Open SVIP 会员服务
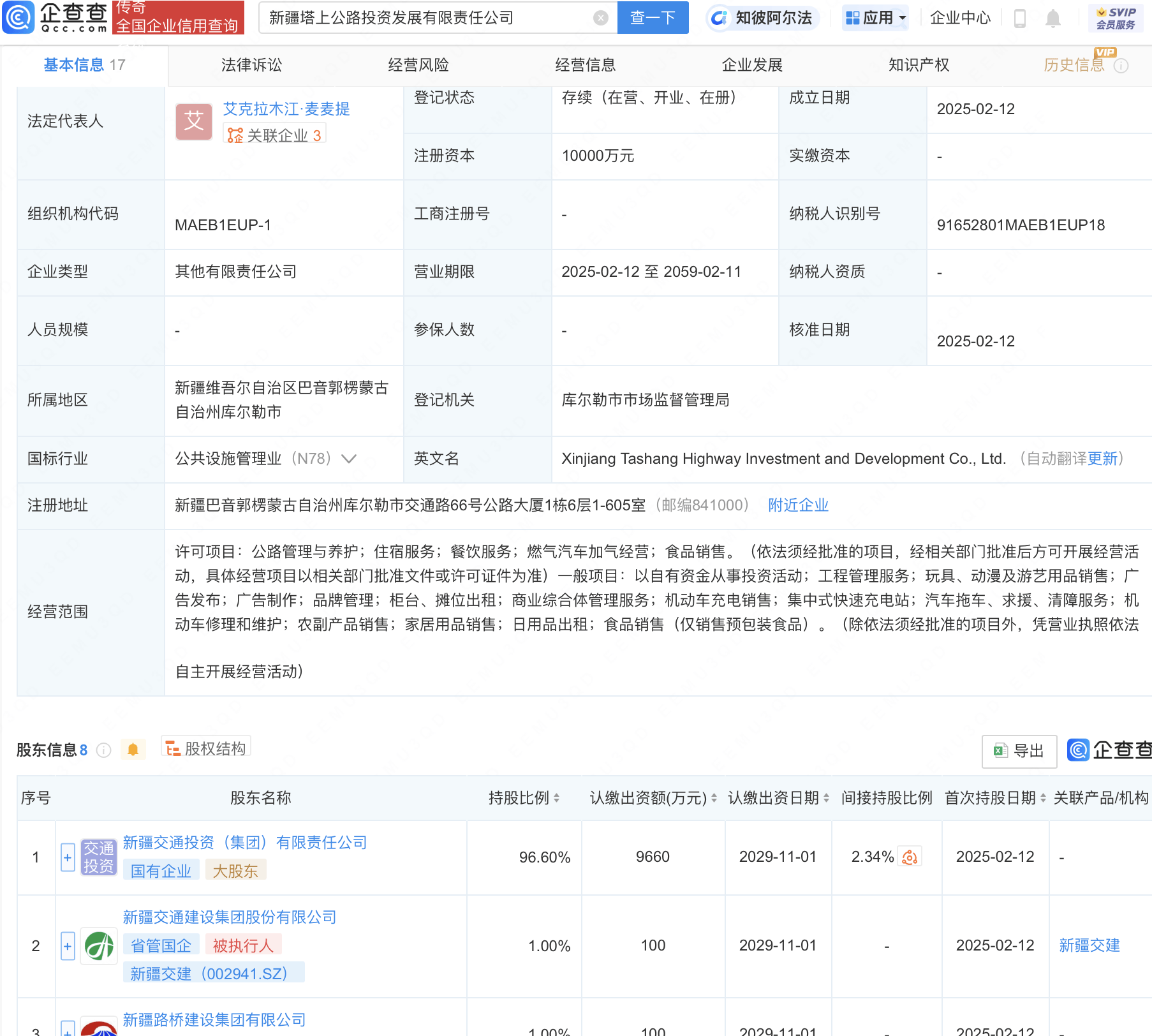The image size is (1152, 1036). click(x=1116, y=18)
